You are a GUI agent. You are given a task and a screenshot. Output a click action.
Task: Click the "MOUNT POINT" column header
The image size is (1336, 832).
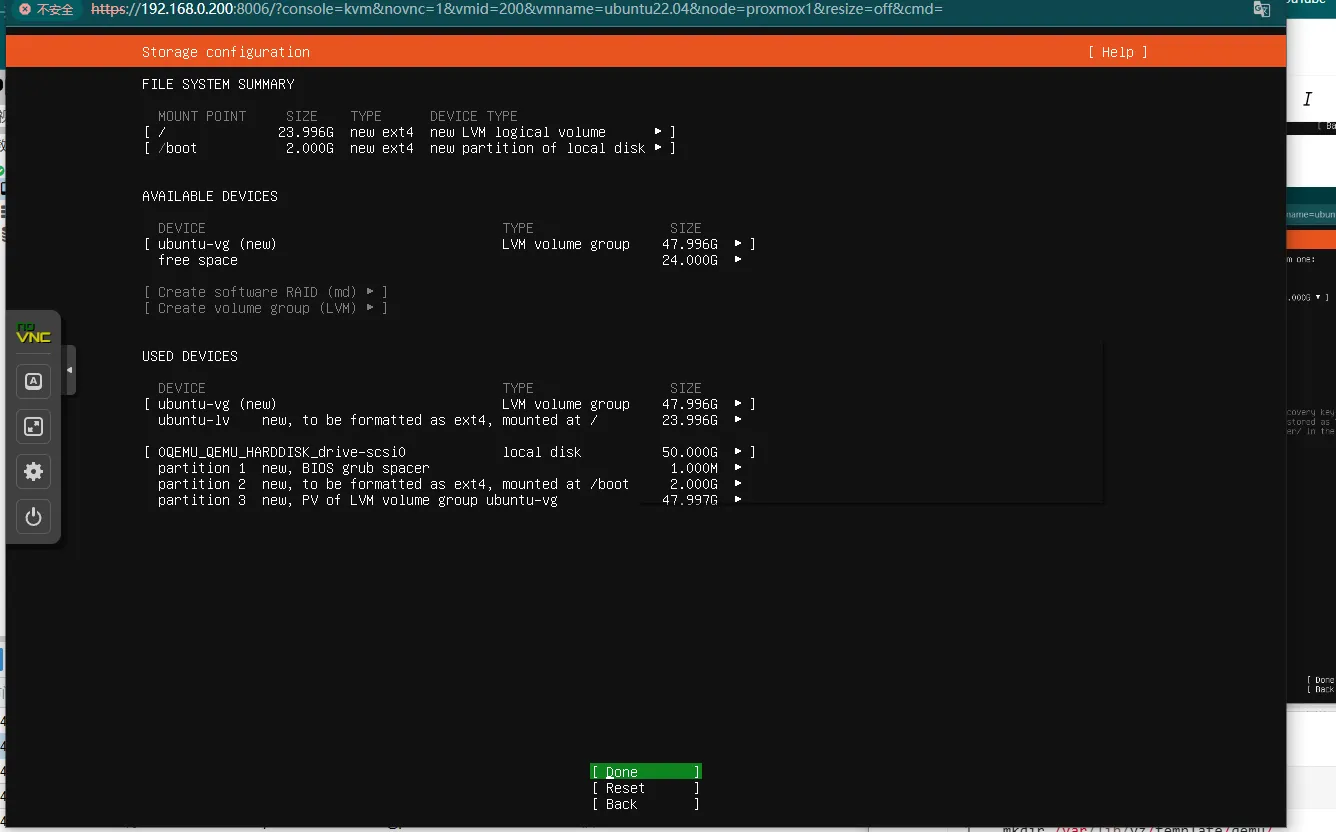(202, 116)
